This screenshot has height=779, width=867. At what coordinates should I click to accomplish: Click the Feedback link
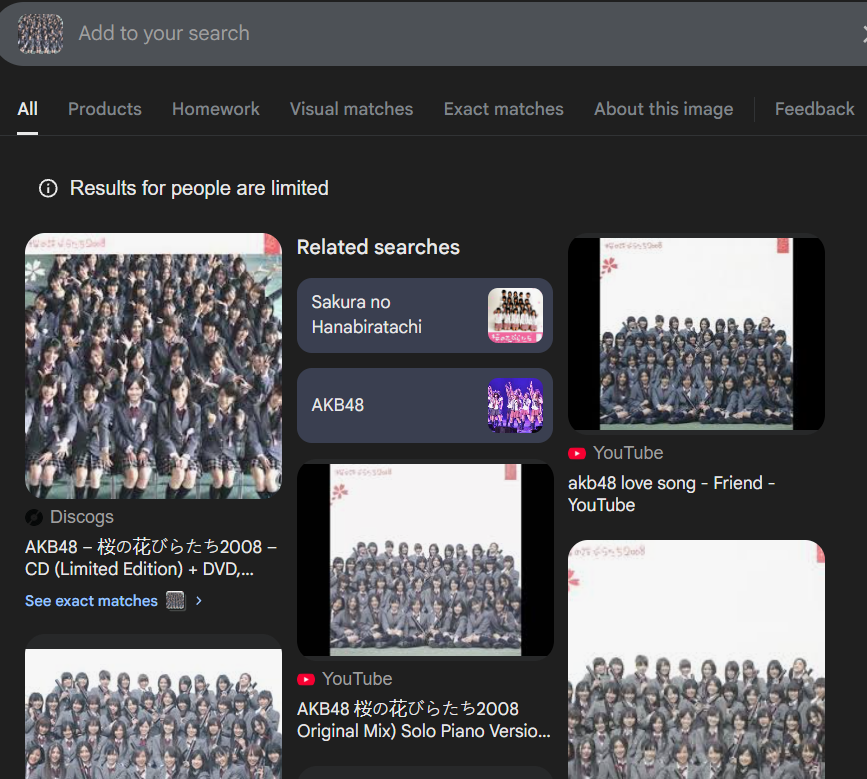click(x=814, y=109)
